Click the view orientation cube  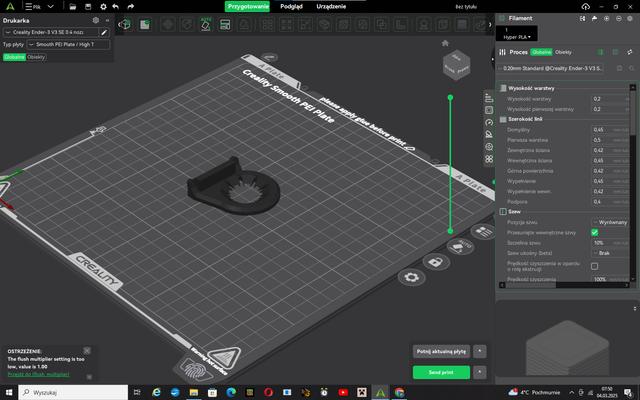click(x=456, y=65)
